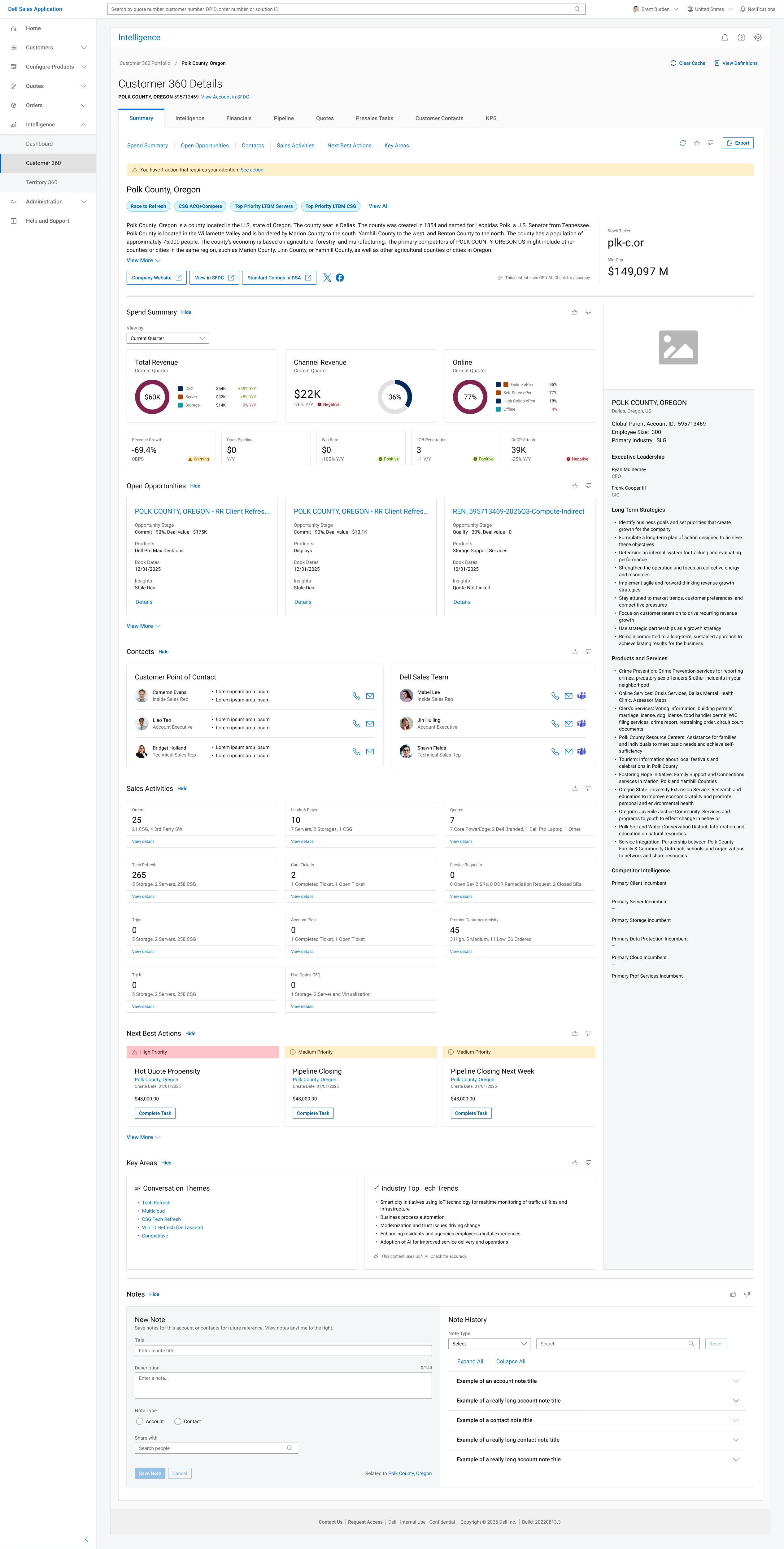Call Cameron Evans via phone icon

tap(356, 696)
